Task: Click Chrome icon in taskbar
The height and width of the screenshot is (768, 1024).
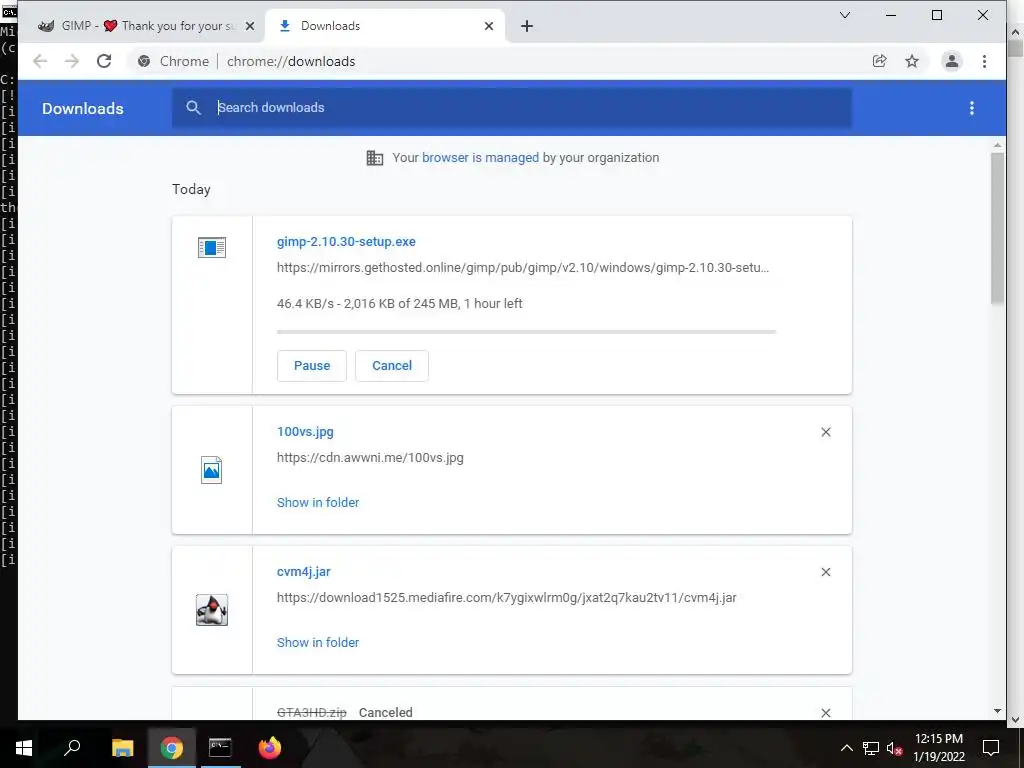Action: 172,748
